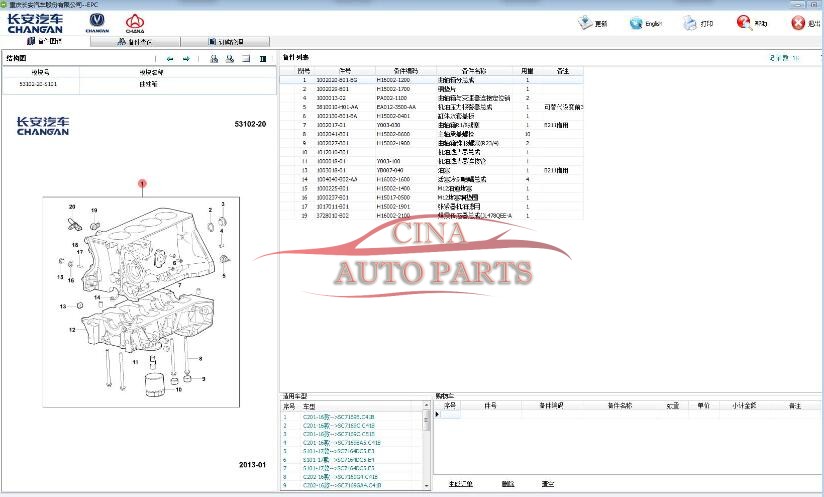Click the red Exit (退出) icon

click(798, 23)
